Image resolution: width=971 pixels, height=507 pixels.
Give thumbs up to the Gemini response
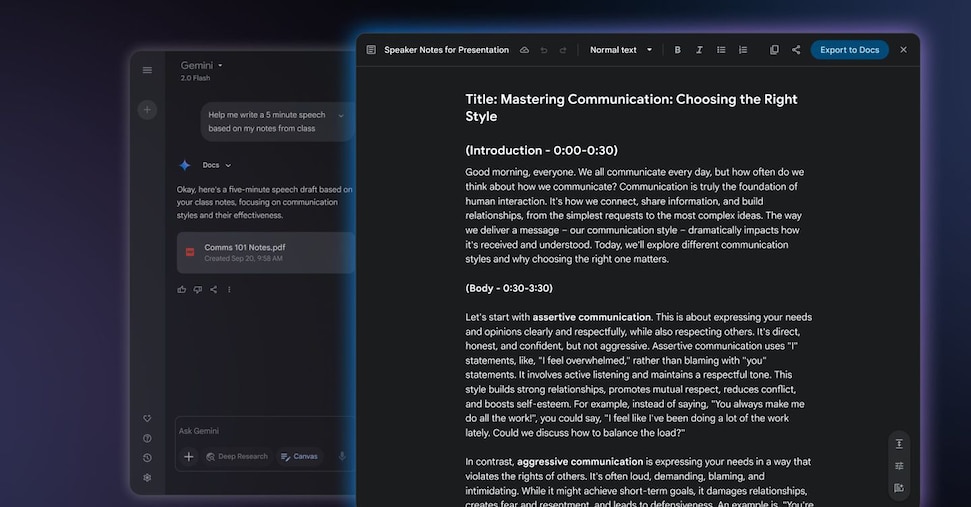click(181, 289)
